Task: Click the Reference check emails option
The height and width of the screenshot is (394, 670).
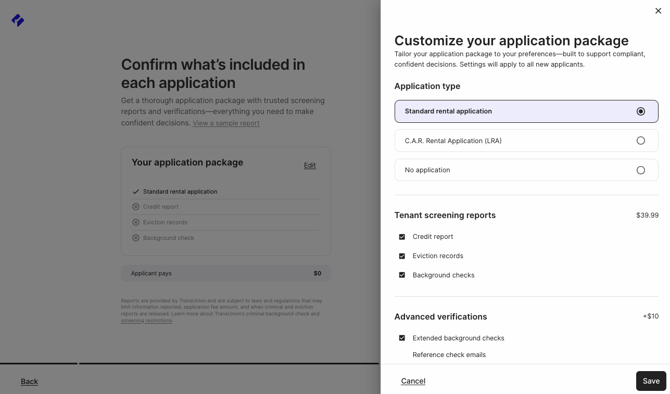Action: (449, 355)
